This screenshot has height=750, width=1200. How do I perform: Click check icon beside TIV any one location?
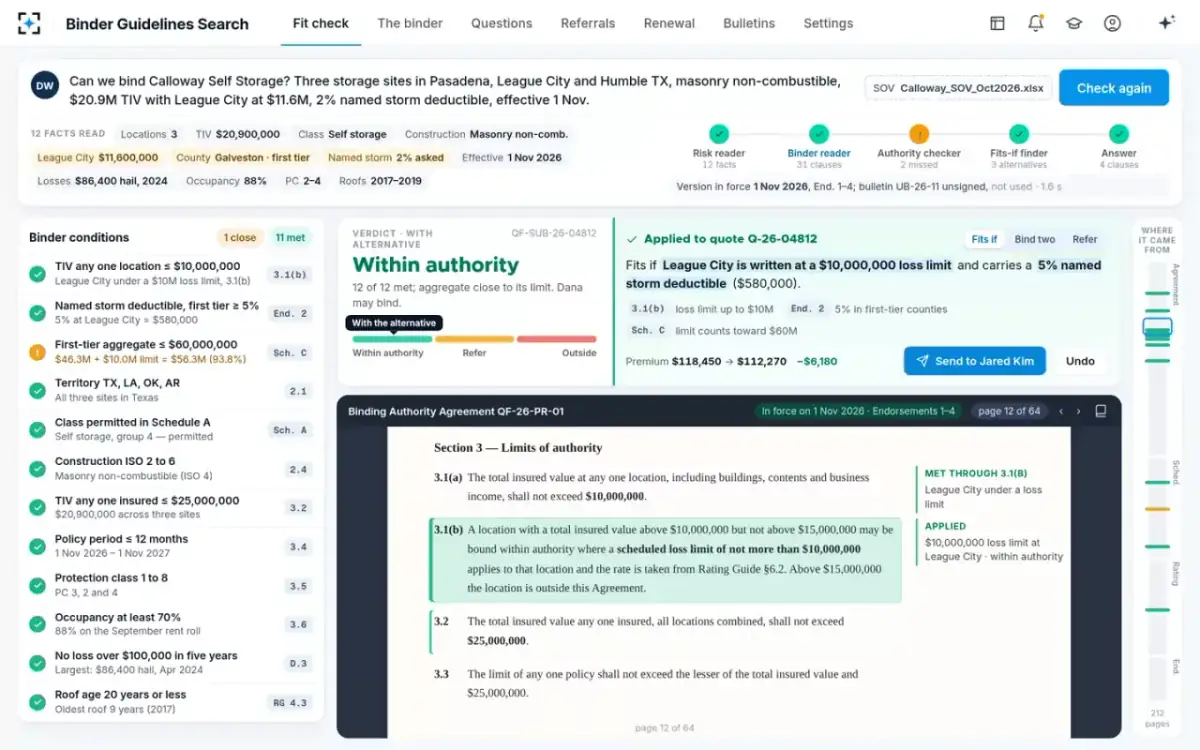point(37,274)
